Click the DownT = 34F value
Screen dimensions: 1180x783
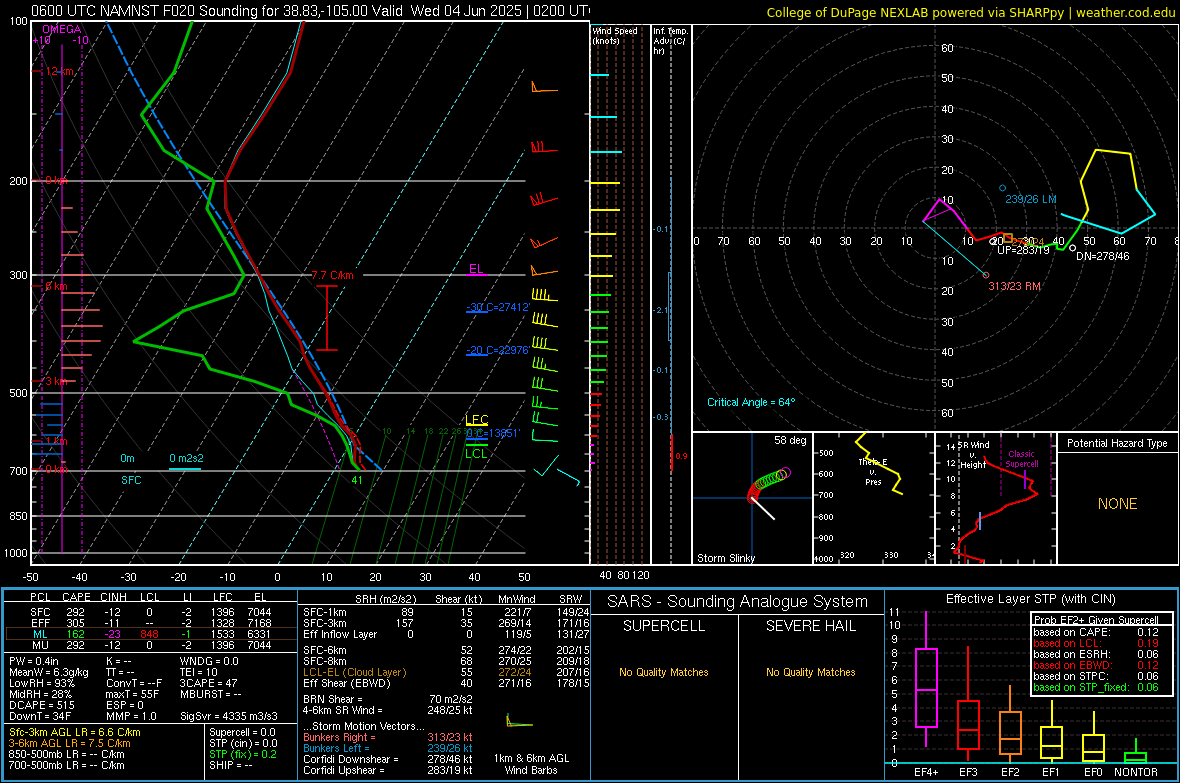tap(40, 716)
